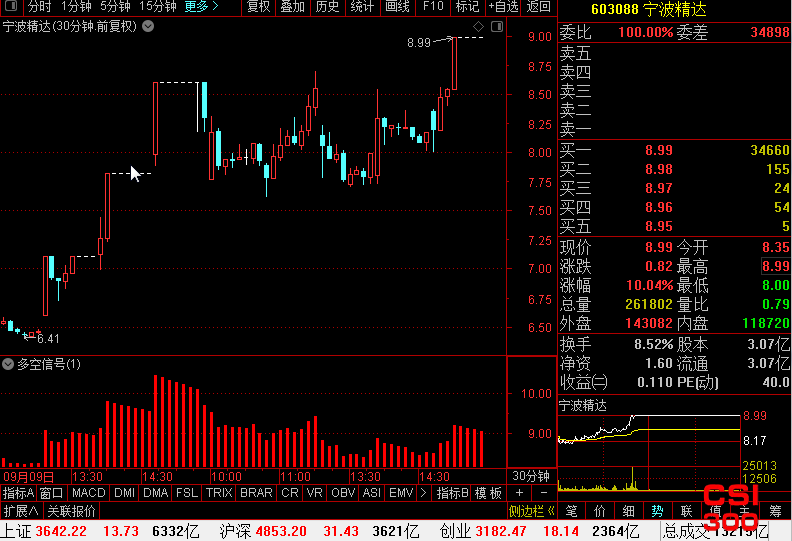The width and height of the screenshot is (792, 541).
Task: Expand the 扩展 panel
Action: 21,511
